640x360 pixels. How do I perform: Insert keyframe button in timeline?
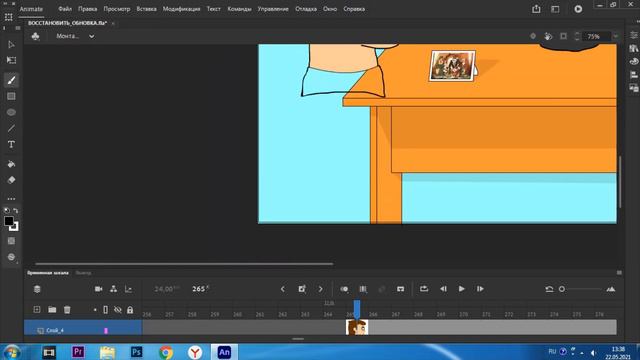(302, 289)
